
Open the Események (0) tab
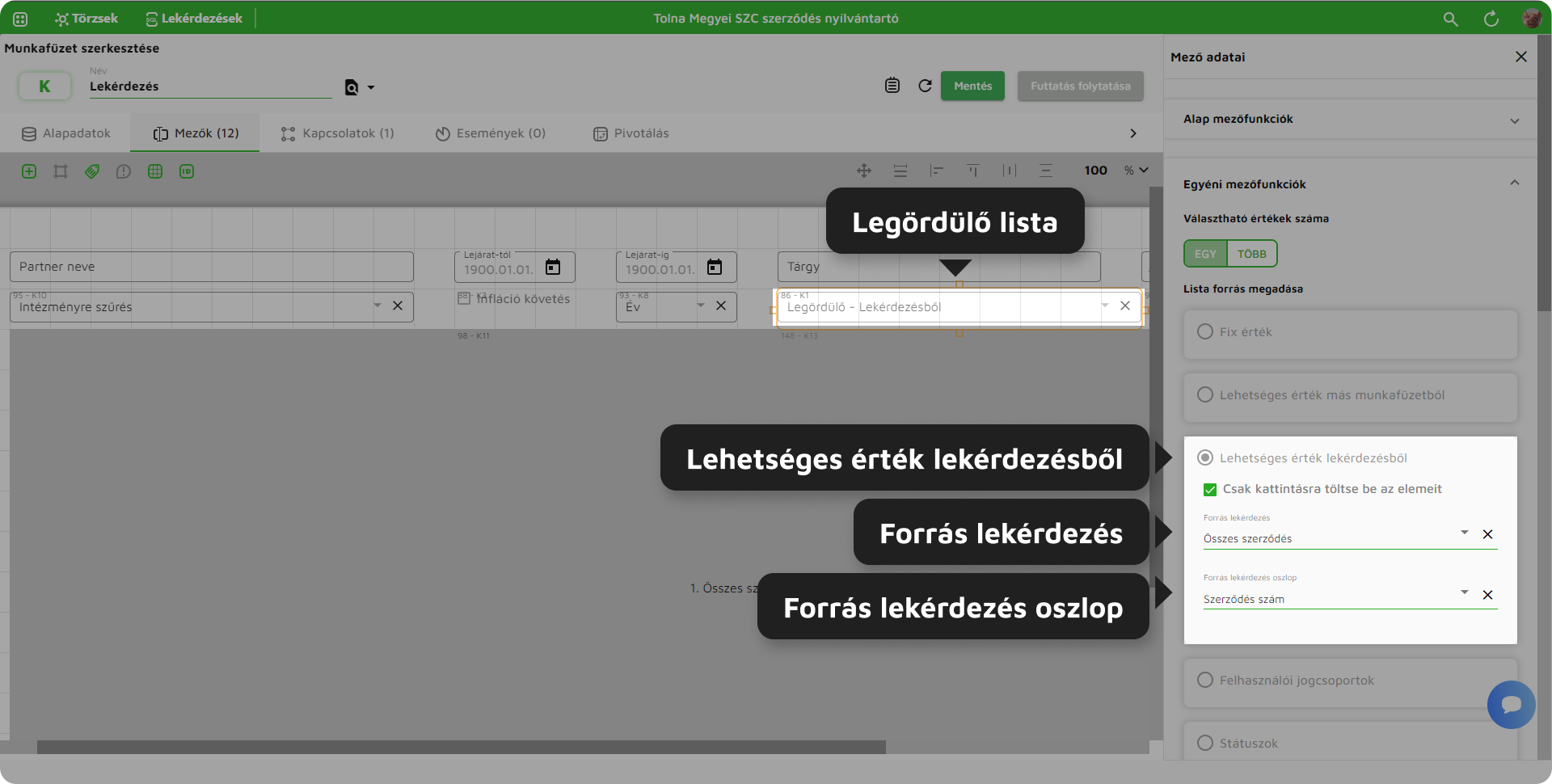(x=491, y=133)
